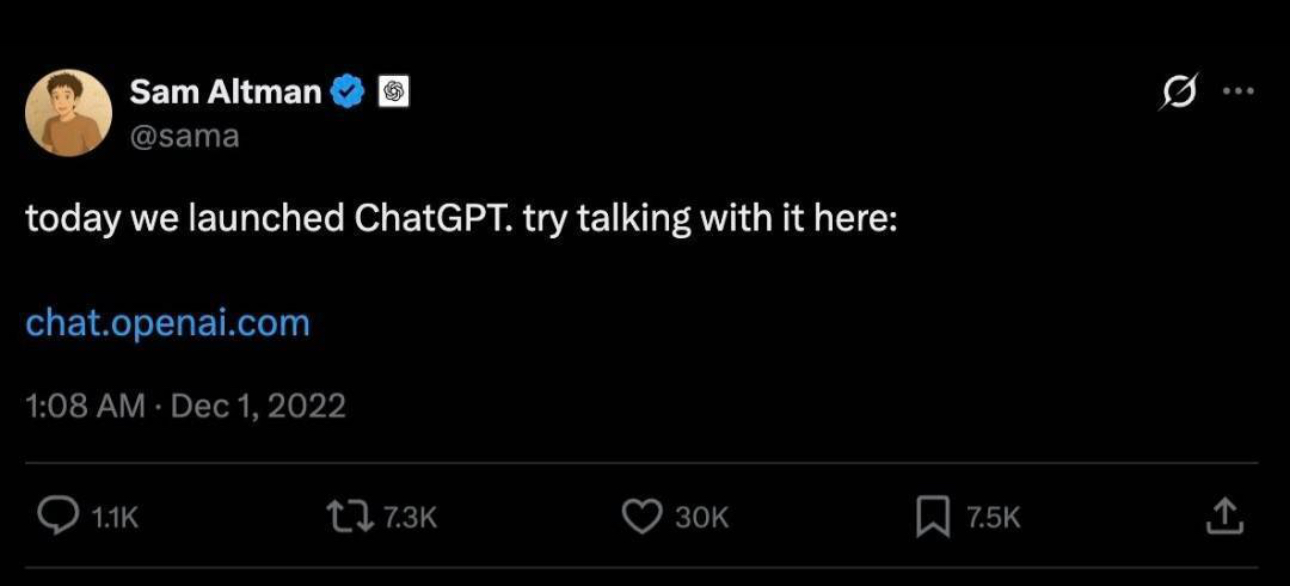Click the 7.3K reposts count

coord(410,518)
